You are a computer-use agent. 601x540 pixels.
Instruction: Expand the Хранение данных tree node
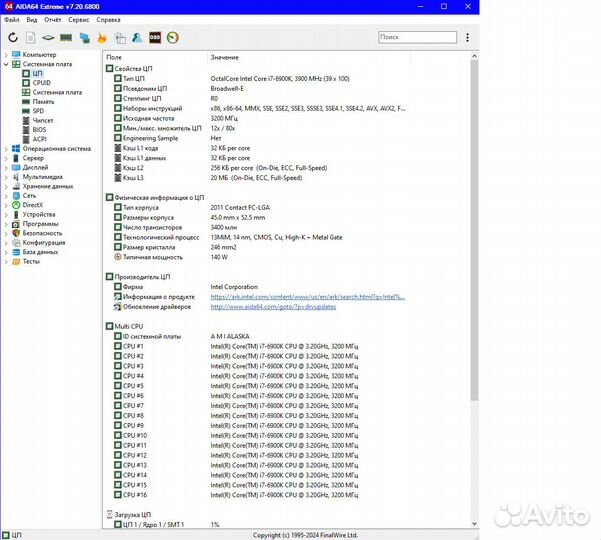pos(6,186)
